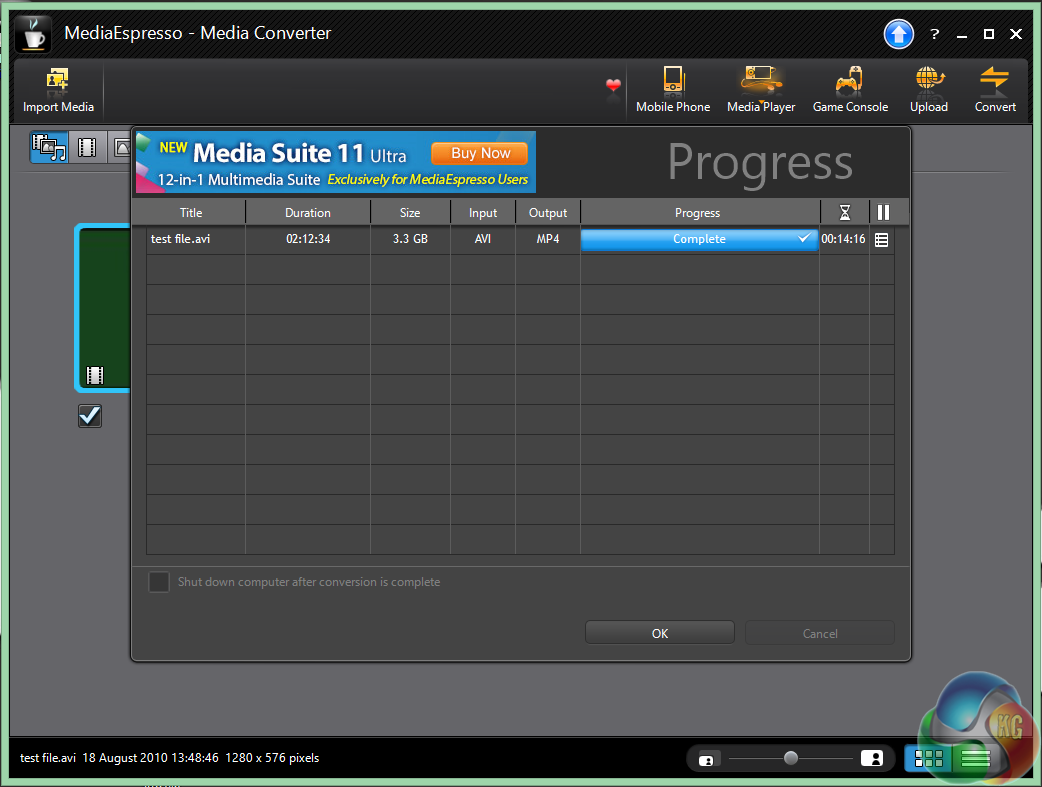Click the red heart favorites icon
The height and width of the screenshot is (787, 1042).
coord(613,87)
